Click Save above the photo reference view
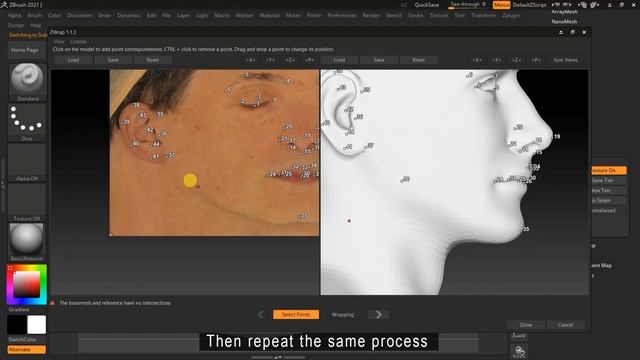Viewport: 640px width, 360px height. (x=113, y=60)
